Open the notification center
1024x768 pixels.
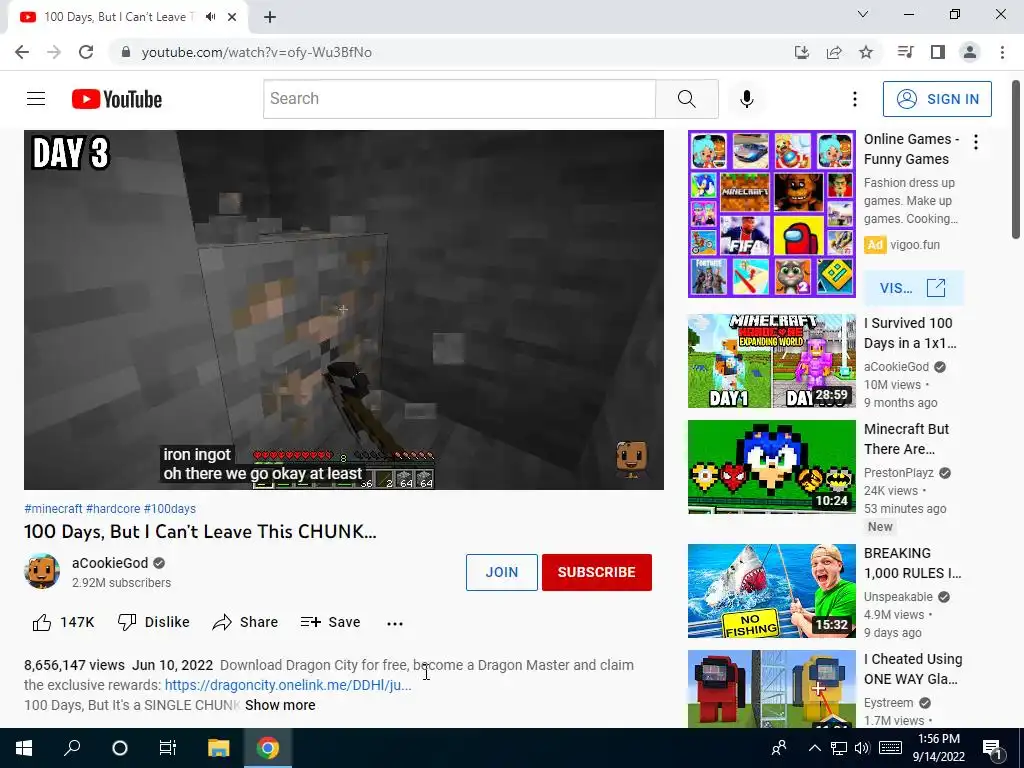pos(992,749)
